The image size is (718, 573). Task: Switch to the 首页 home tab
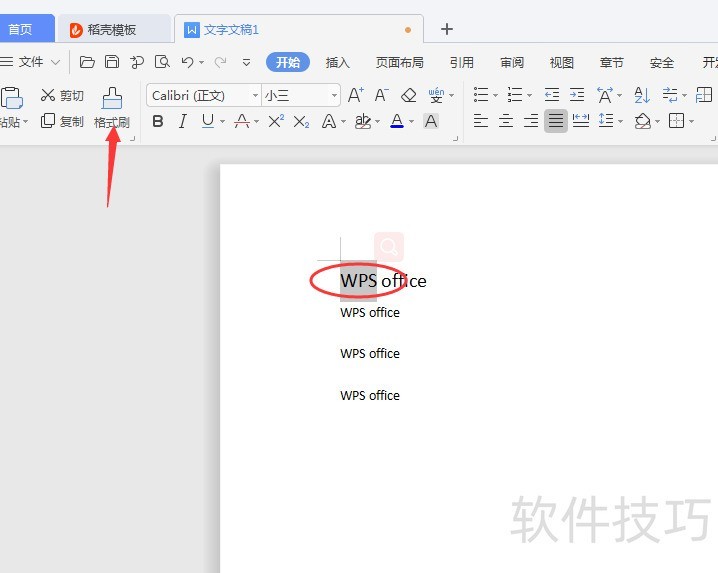(26, 29)
